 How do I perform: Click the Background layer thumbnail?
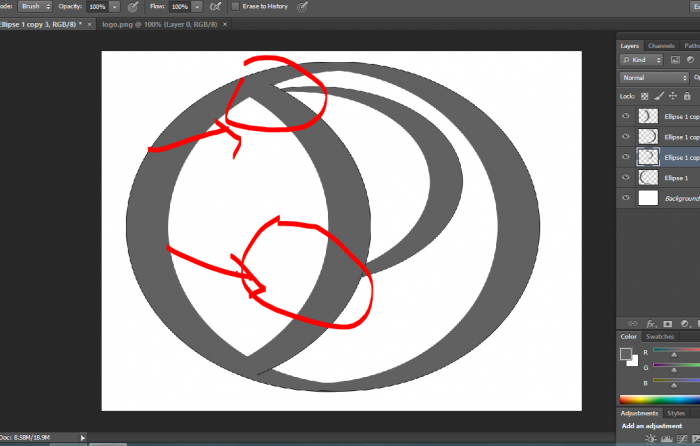click(648, 198)
